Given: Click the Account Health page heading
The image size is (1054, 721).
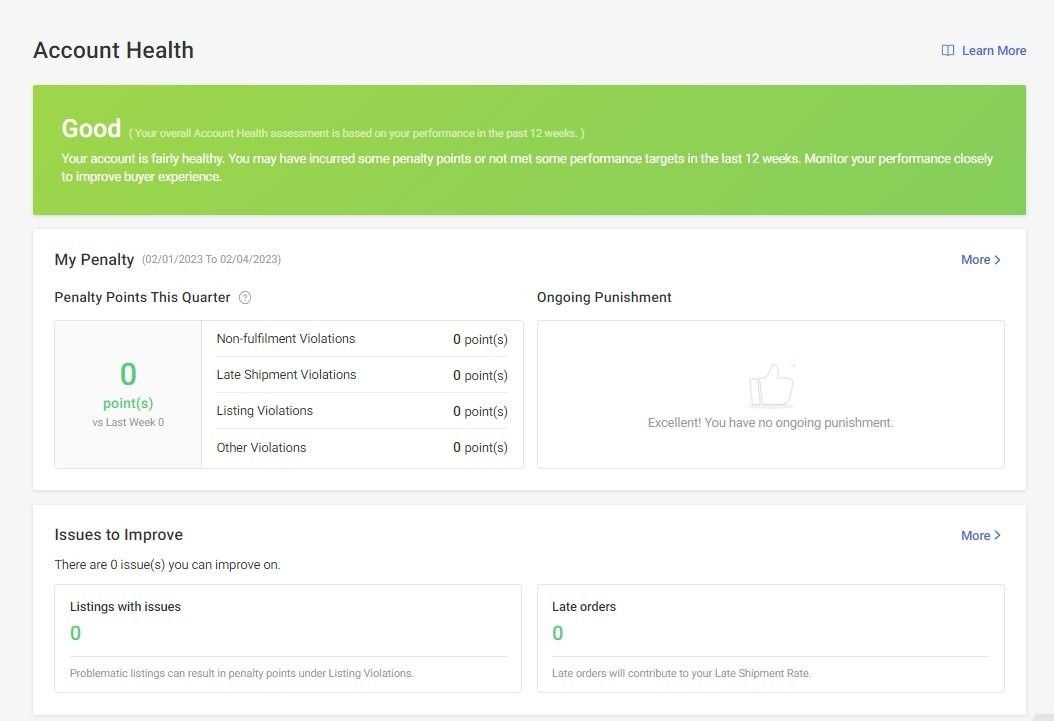Looking at the screenshot, I should point(113,51).
